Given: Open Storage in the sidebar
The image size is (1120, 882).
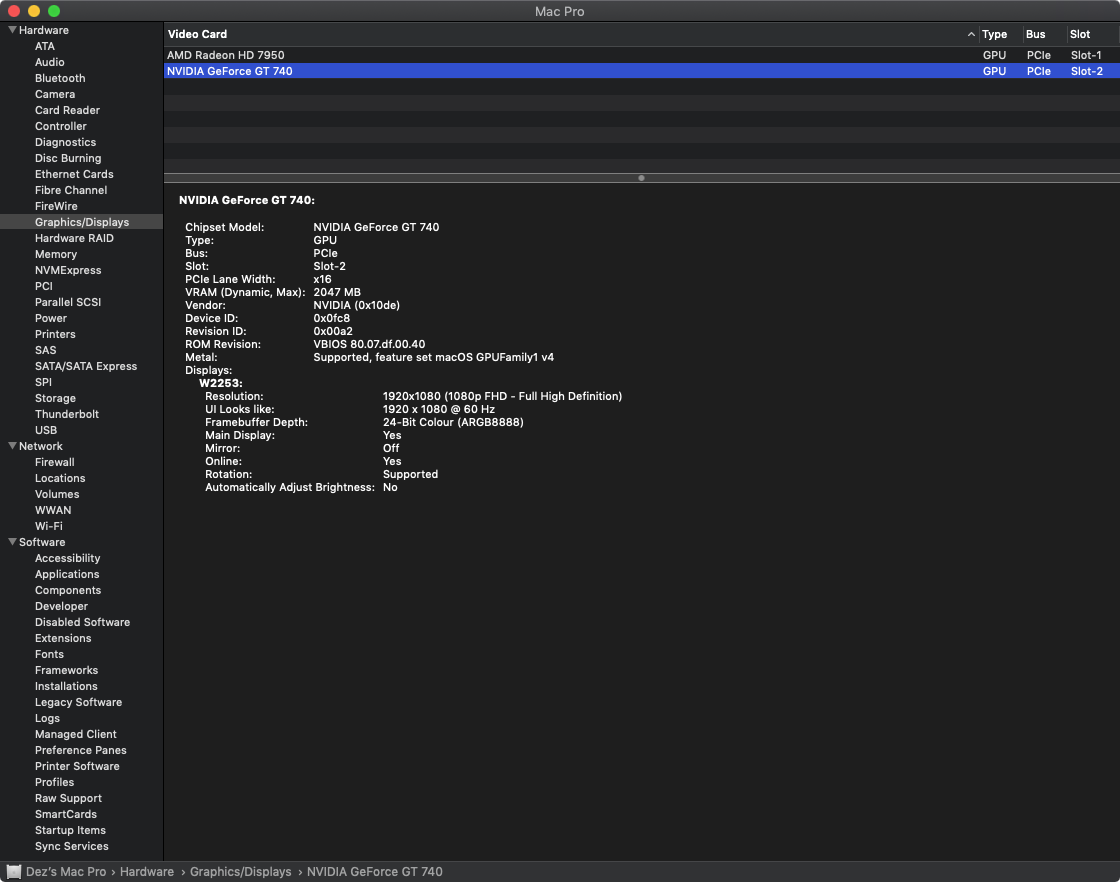Looking at the screenshot, I should [55, 398].
